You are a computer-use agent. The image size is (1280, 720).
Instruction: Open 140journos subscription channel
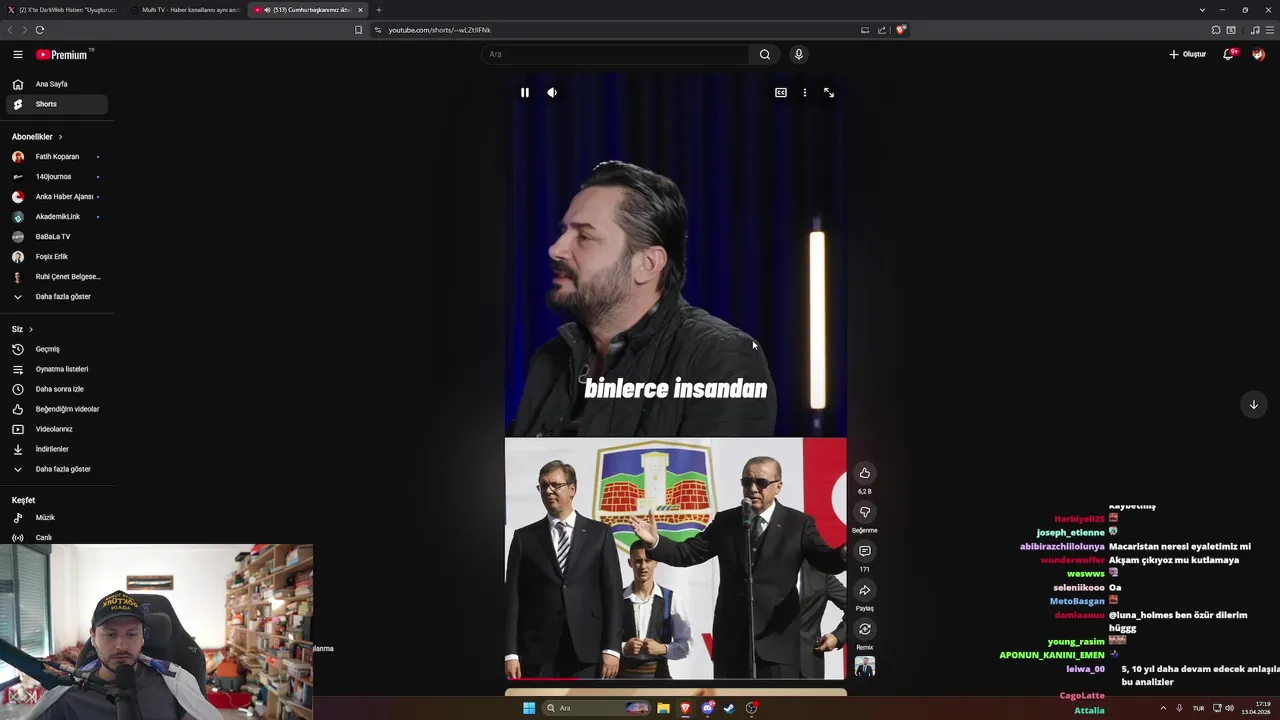57,177
